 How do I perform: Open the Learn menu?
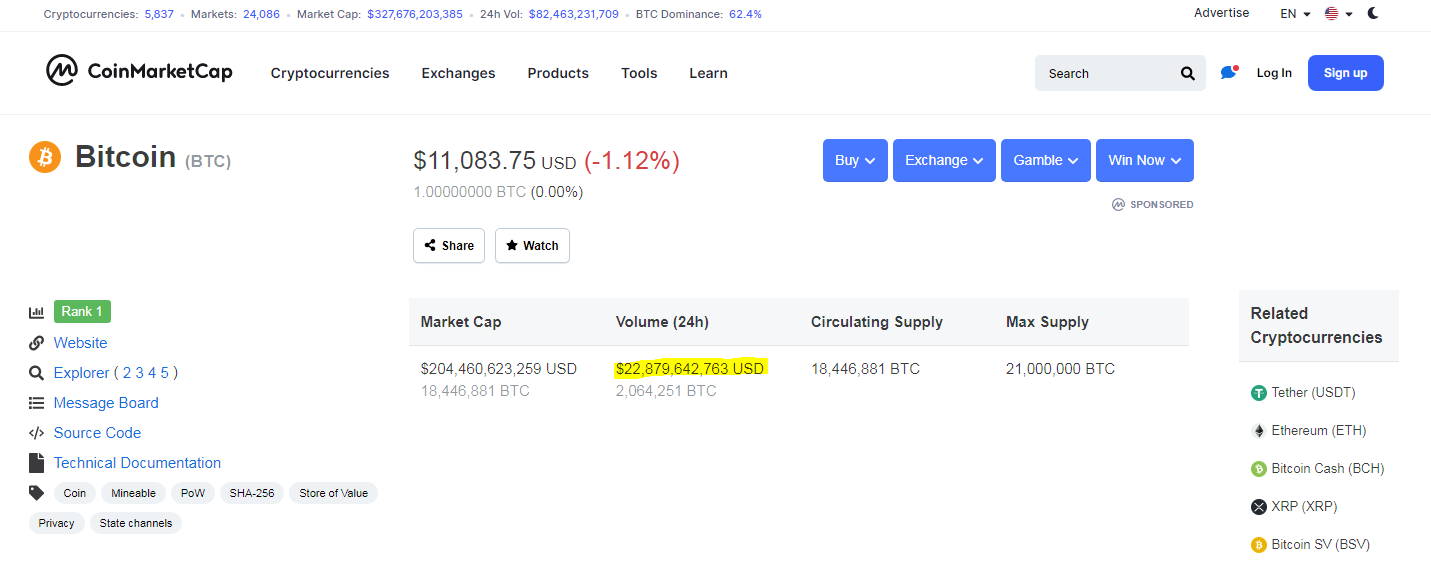click(708, 73)
